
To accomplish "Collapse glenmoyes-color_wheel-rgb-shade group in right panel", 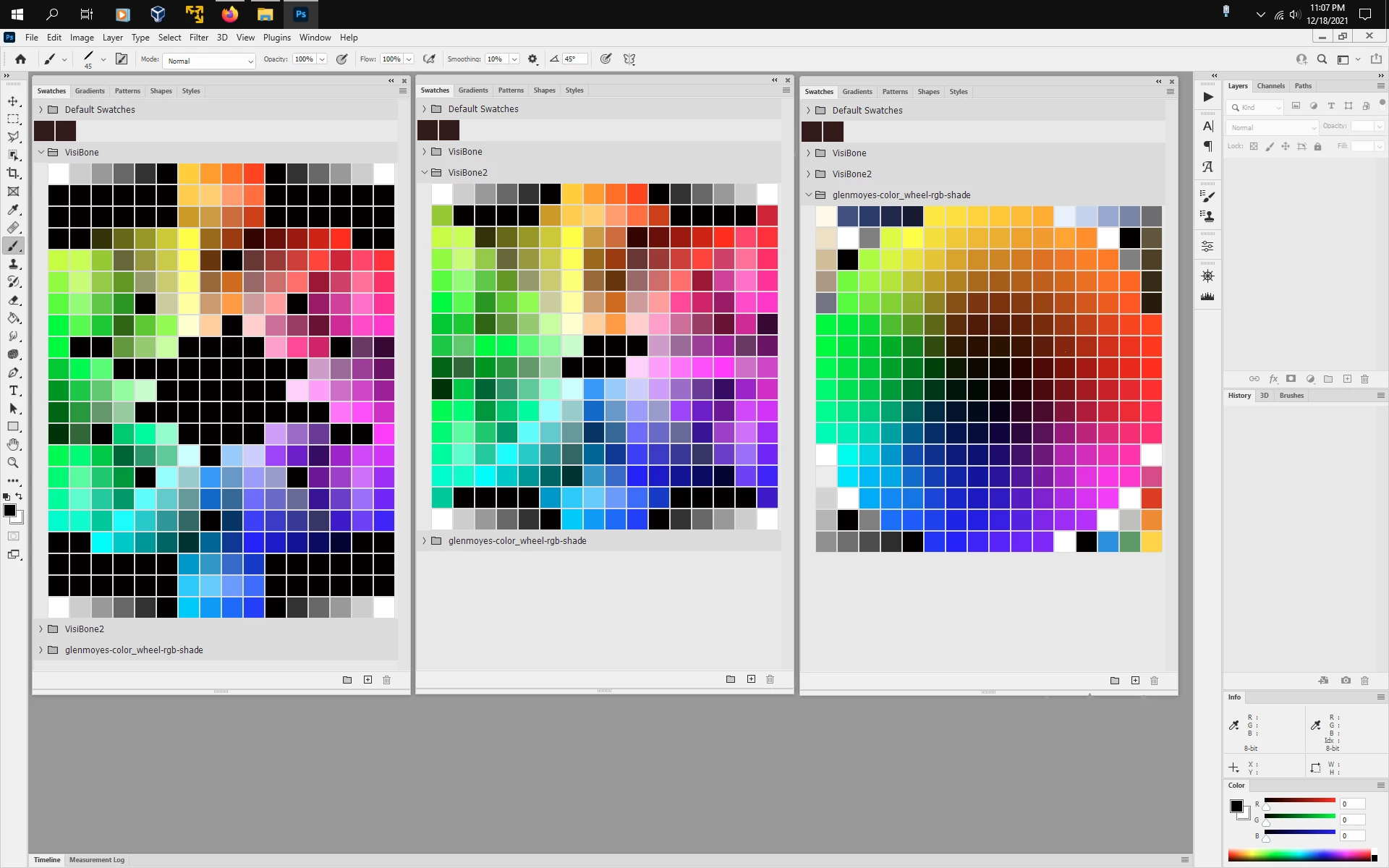I will click(809, 195).
